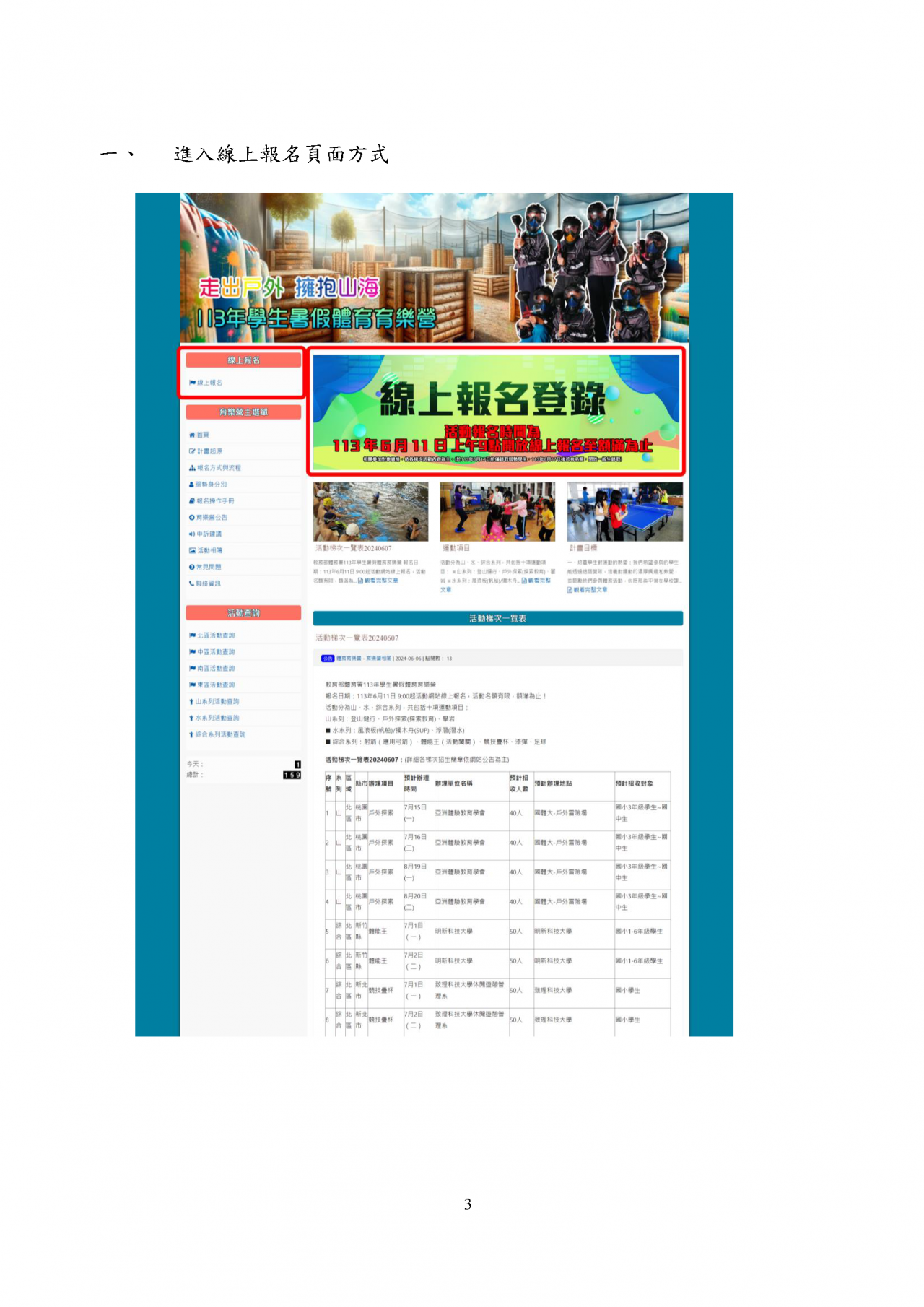This screenshot has width=924, height=1307.
Task: Click the megaphone icon beside 申訴建議
Action: (x=192, y=534)
